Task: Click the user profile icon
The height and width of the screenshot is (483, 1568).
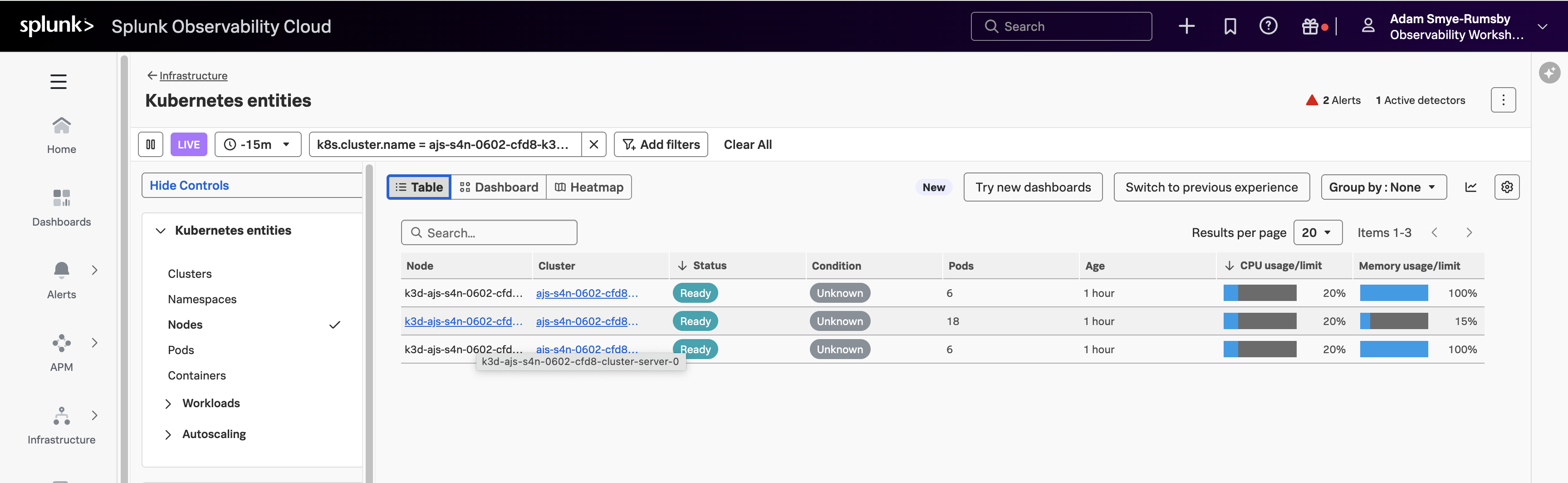Action: 1368,25
